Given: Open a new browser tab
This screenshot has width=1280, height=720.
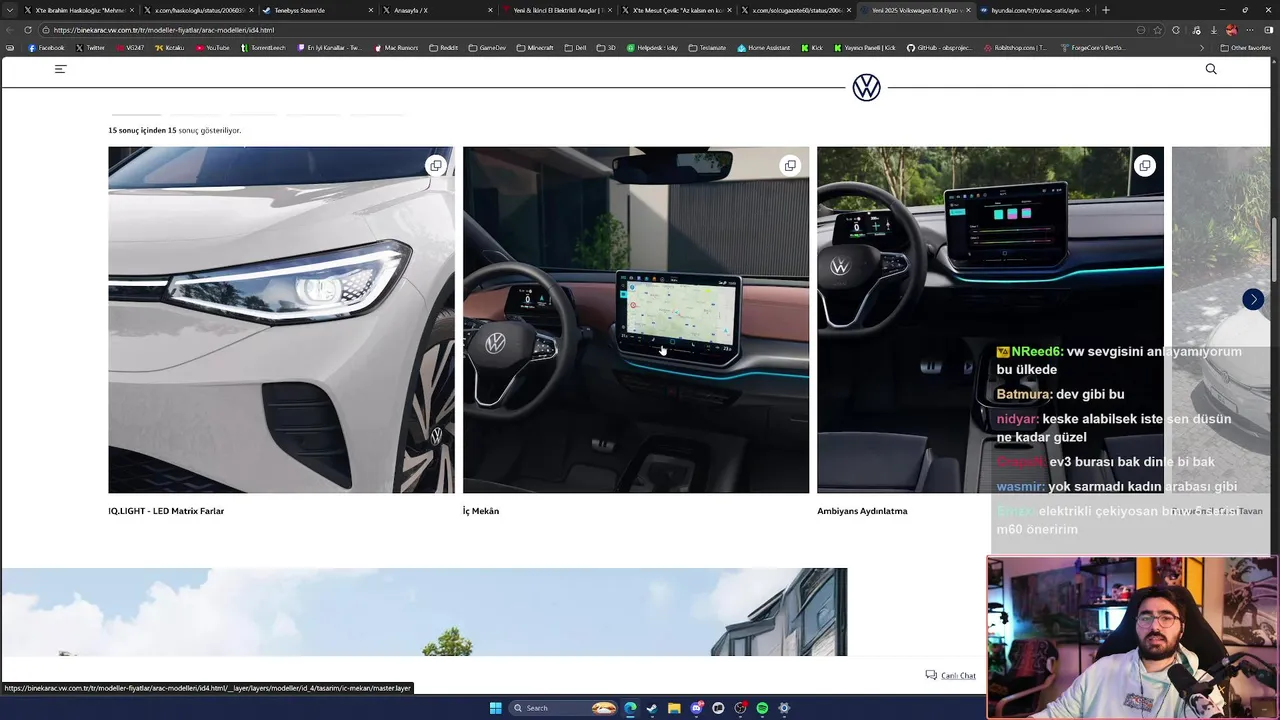Looking at the screenshot, I should pos(1105,10).
